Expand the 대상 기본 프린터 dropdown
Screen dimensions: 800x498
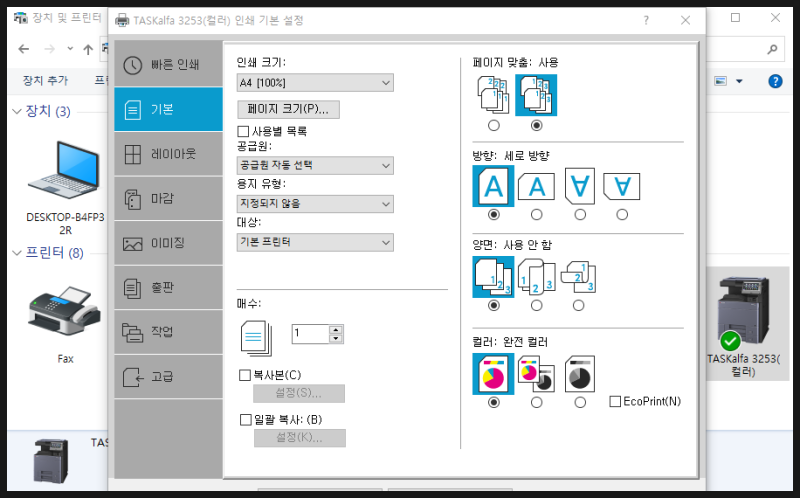(315, 242)
